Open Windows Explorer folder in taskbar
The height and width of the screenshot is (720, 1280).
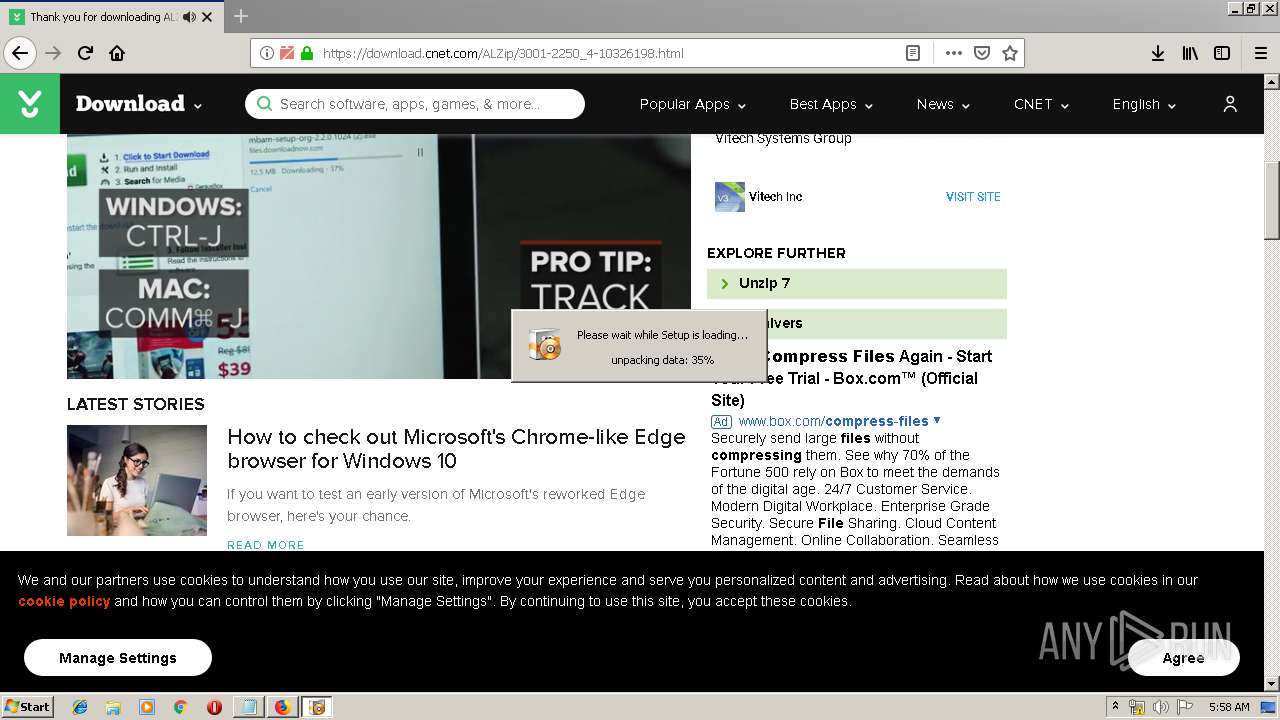coord(113,707)
